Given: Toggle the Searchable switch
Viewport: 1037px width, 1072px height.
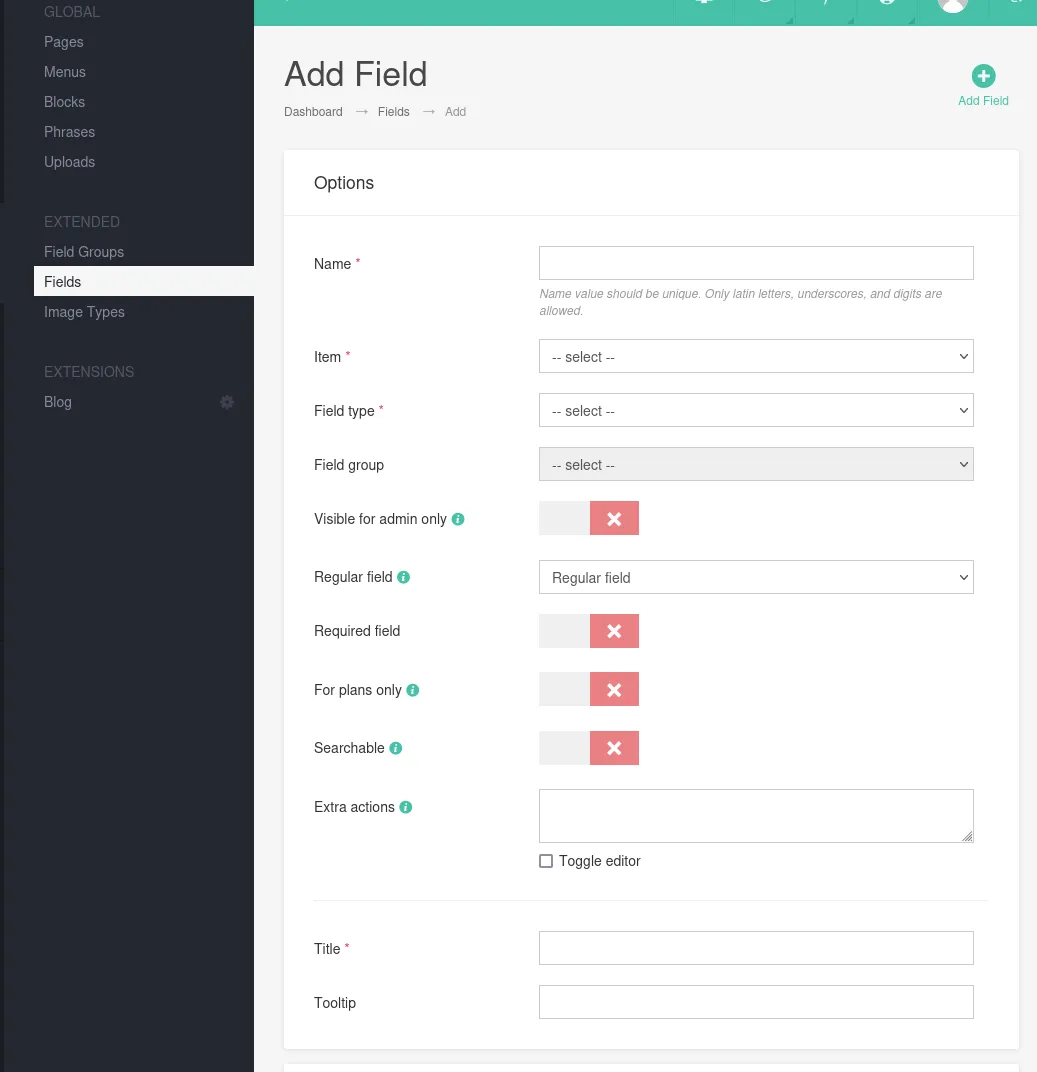Looking at the screenshot, I should click(x=589, y=748).
